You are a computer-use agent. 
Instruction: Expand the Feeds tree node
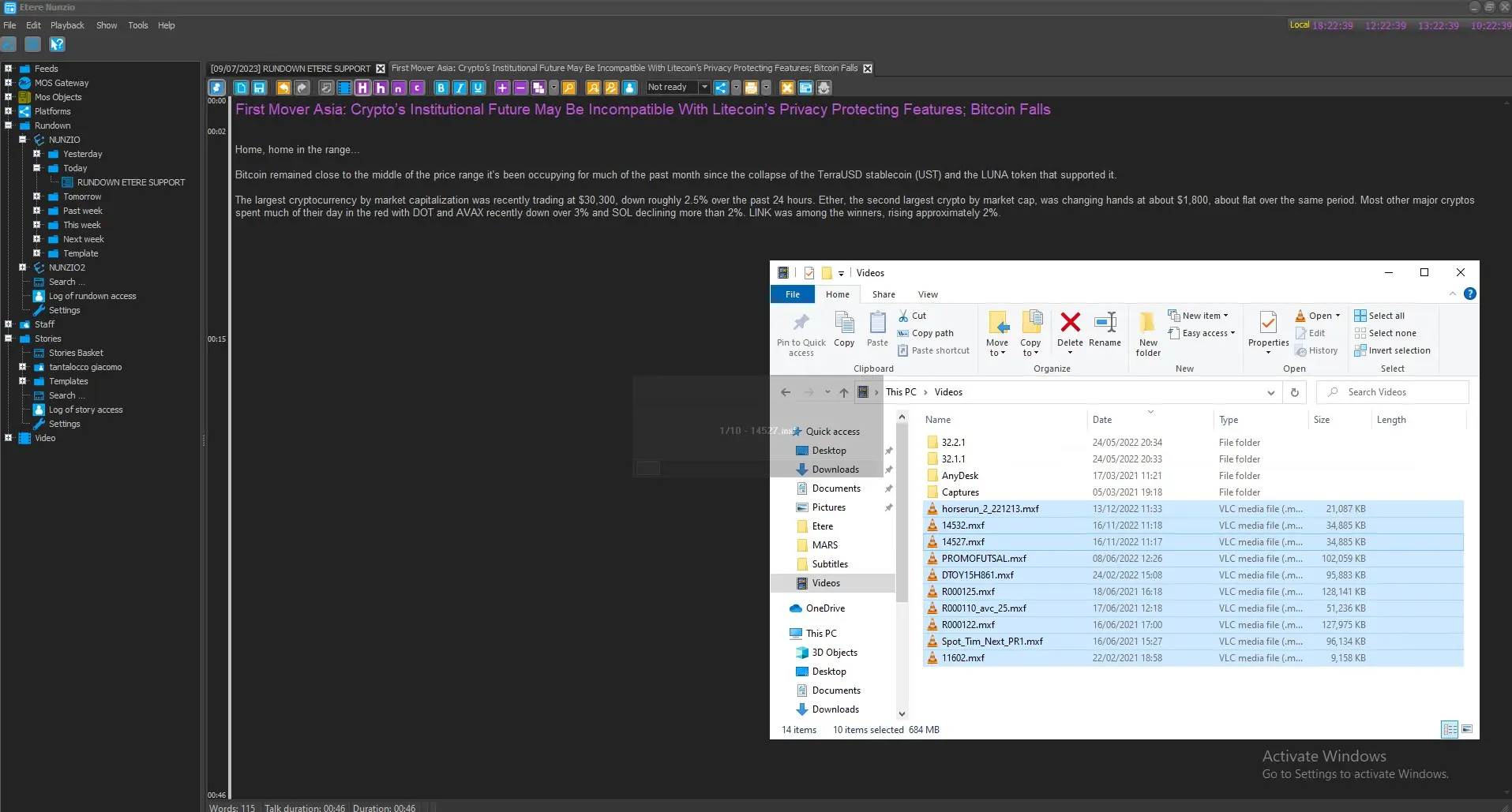[9, 69]
